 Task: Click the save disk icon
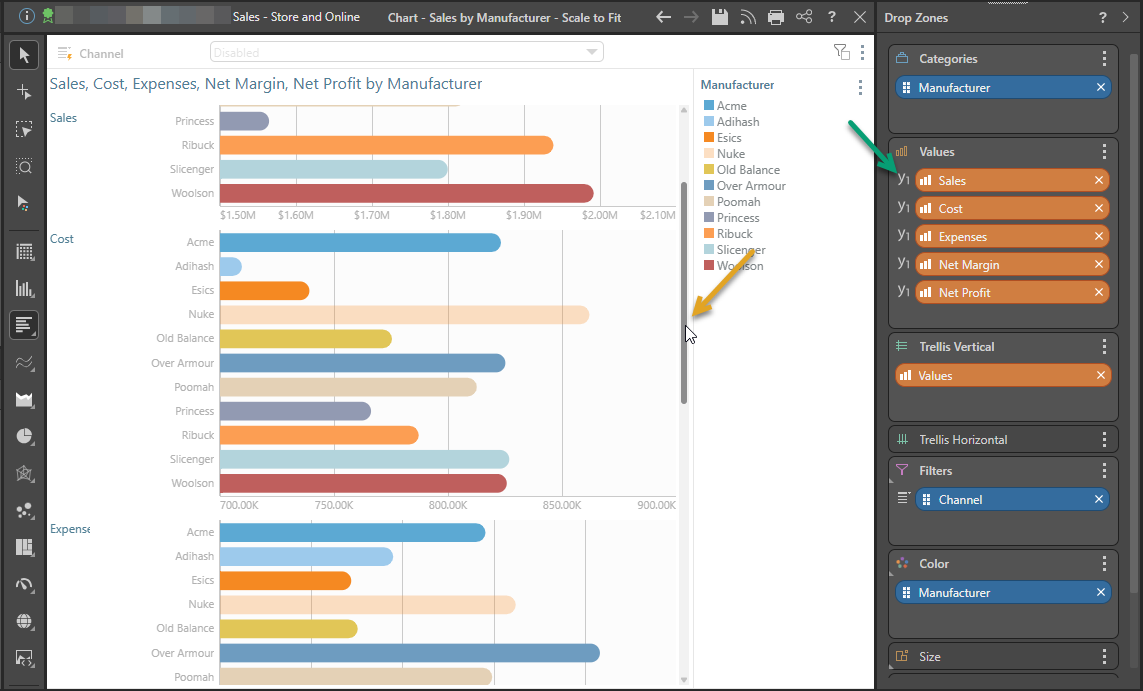[719, 17]
